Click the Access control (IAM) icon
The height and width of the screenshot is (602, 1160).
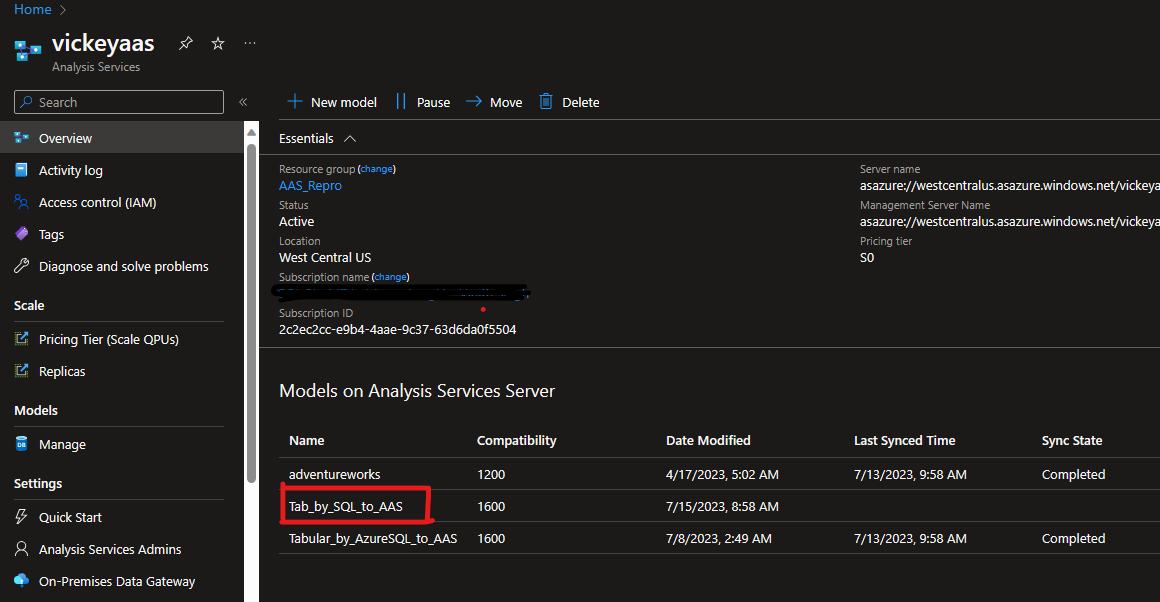(x=21, y=202)
